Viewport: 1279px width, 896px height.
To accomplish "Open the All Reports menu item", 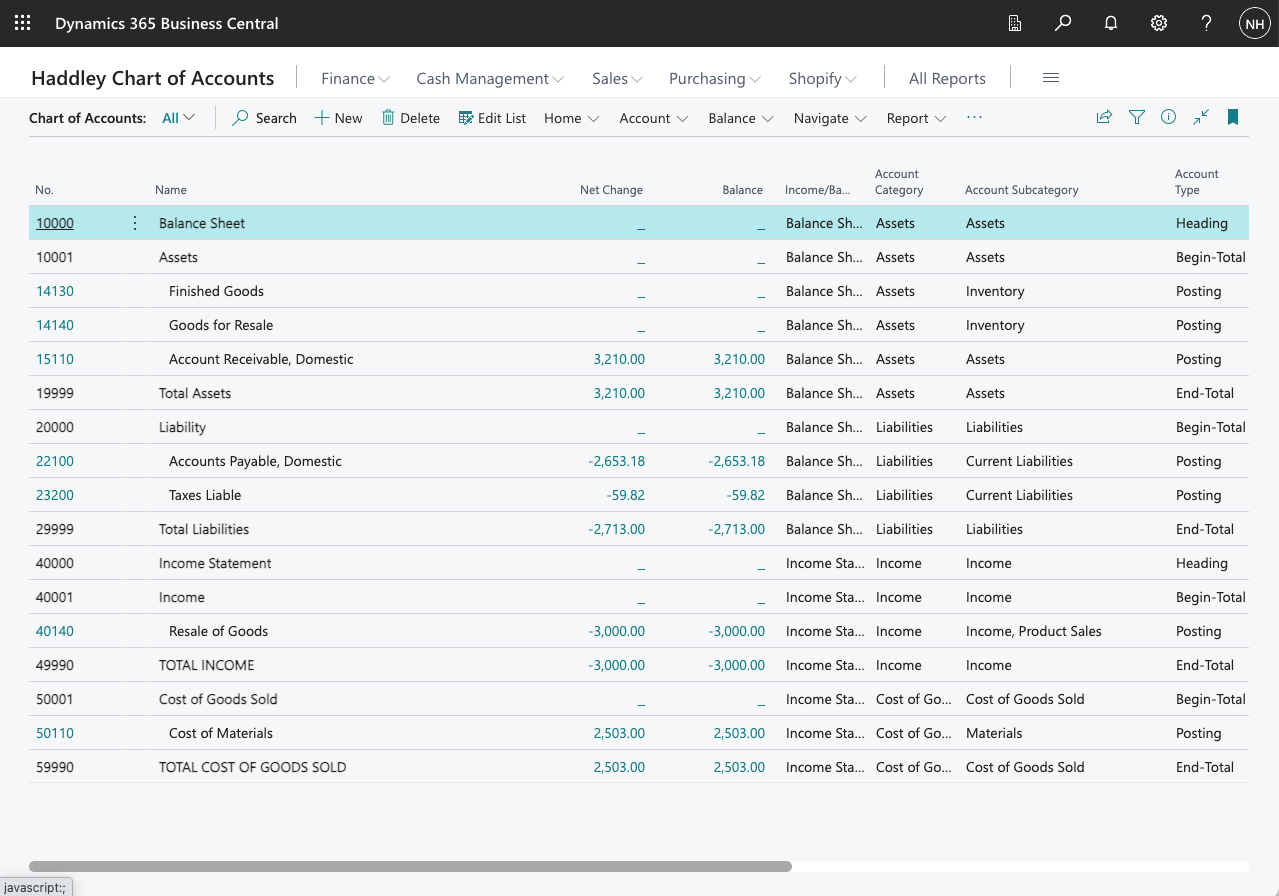I will (x=947, y=78).
